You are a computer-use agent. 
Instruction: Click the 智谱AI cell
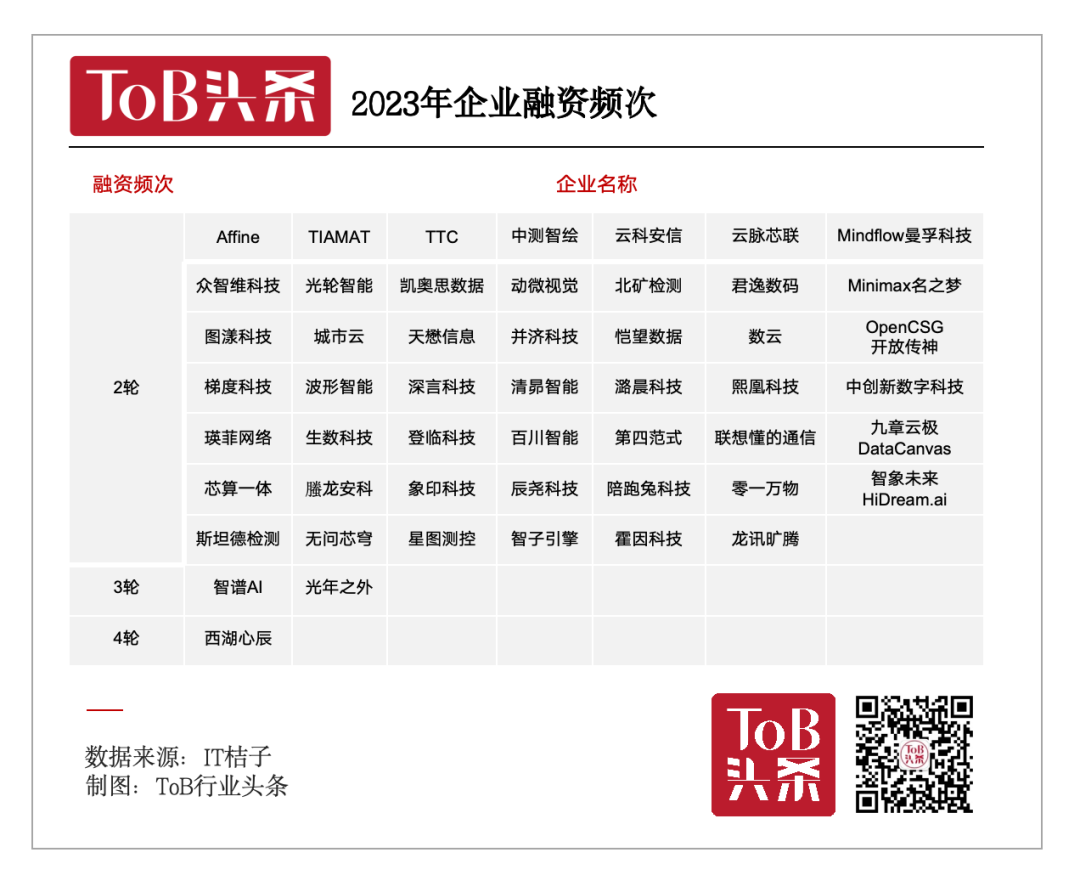[238, 588]
